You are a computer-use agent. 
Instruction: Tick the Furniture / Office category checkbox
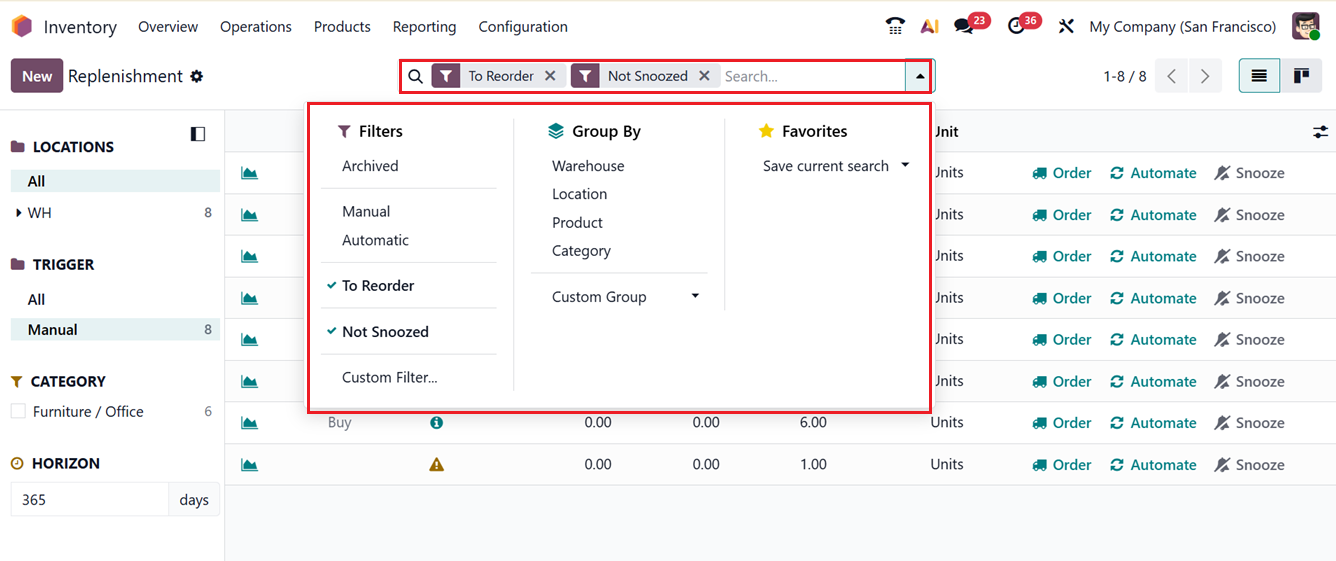pyautogui.click(x=18, y=411)
